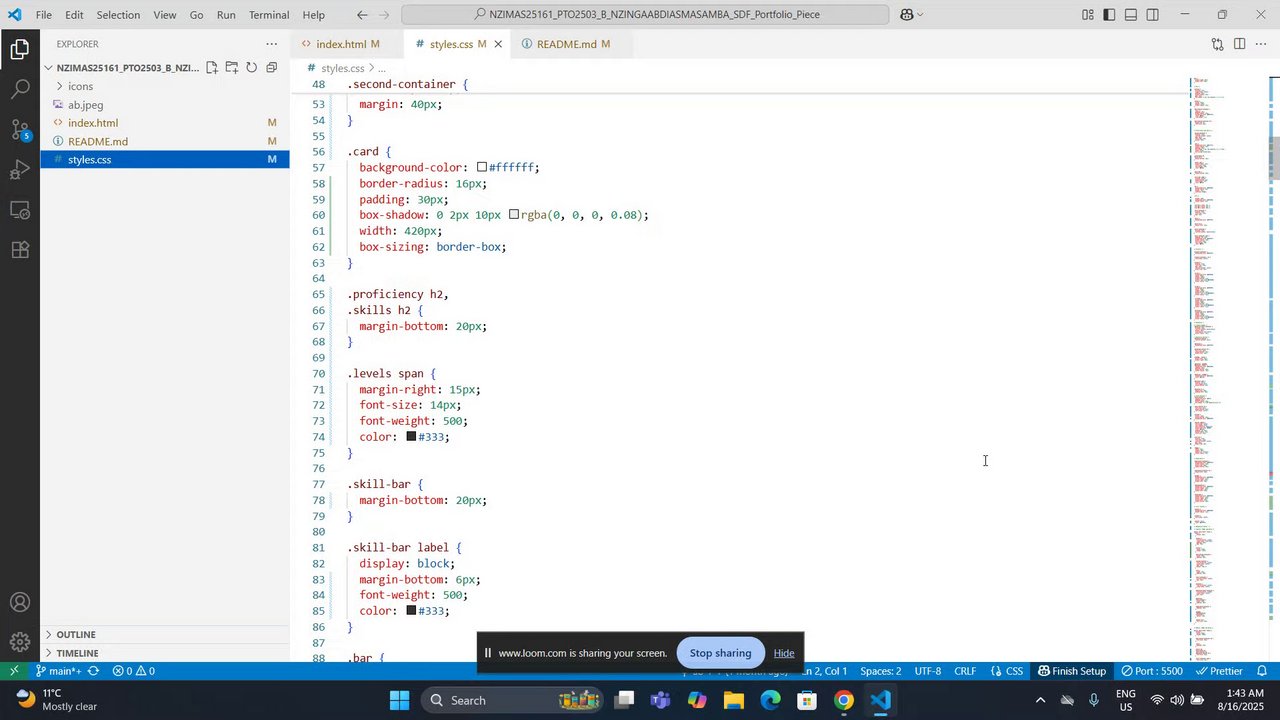
Task: Open ab.jpeg in the Explorer
Action: pos(165,105)
